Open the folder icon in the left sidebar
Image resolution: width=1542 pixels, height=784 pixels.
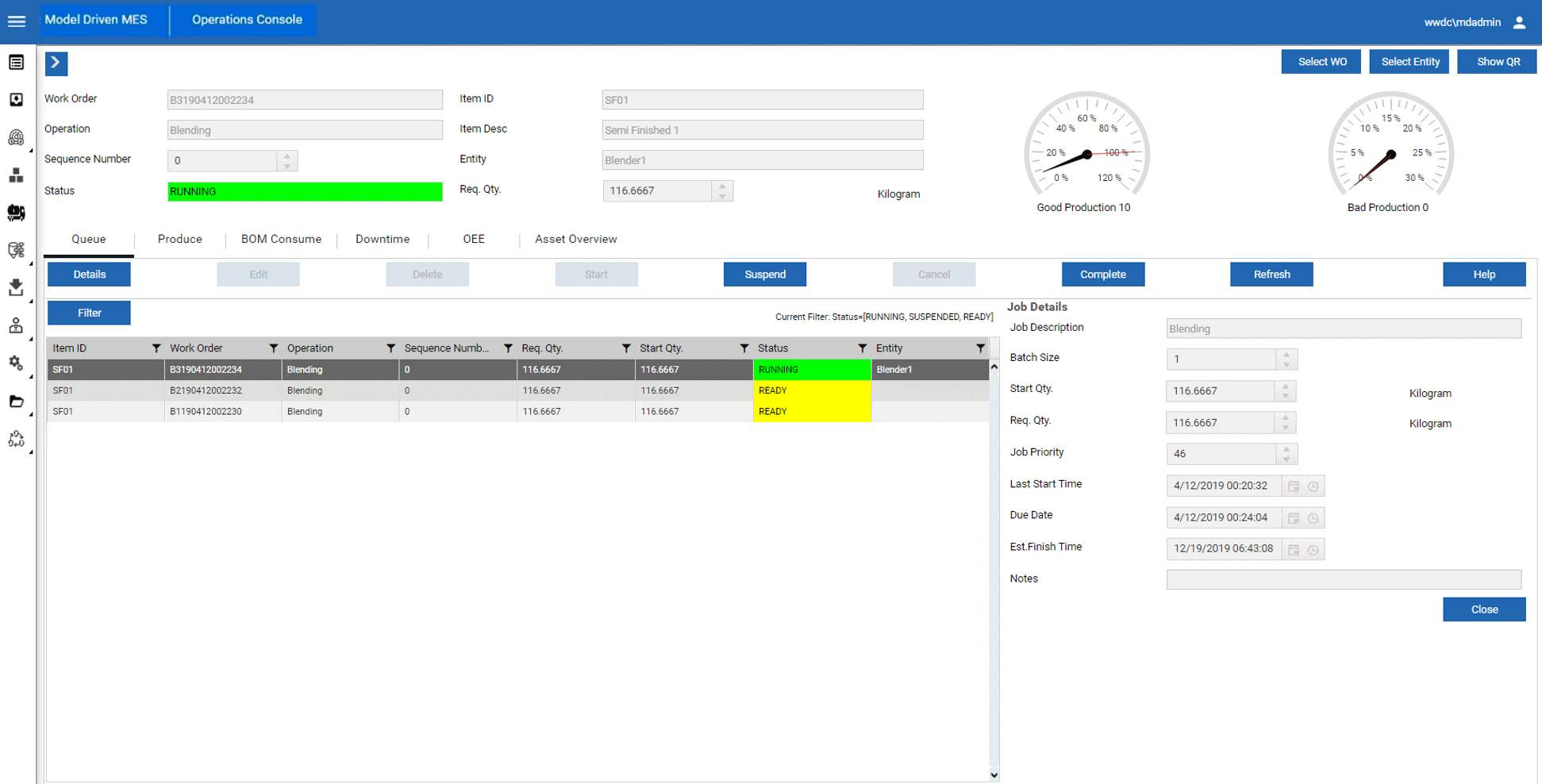pos(17,402)
